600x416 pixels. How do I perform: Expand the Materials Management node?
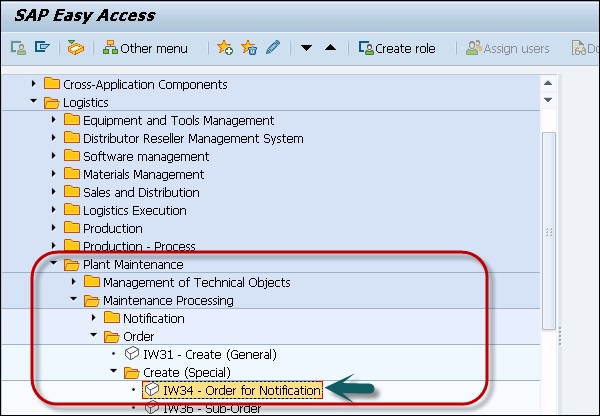(55, 175)
